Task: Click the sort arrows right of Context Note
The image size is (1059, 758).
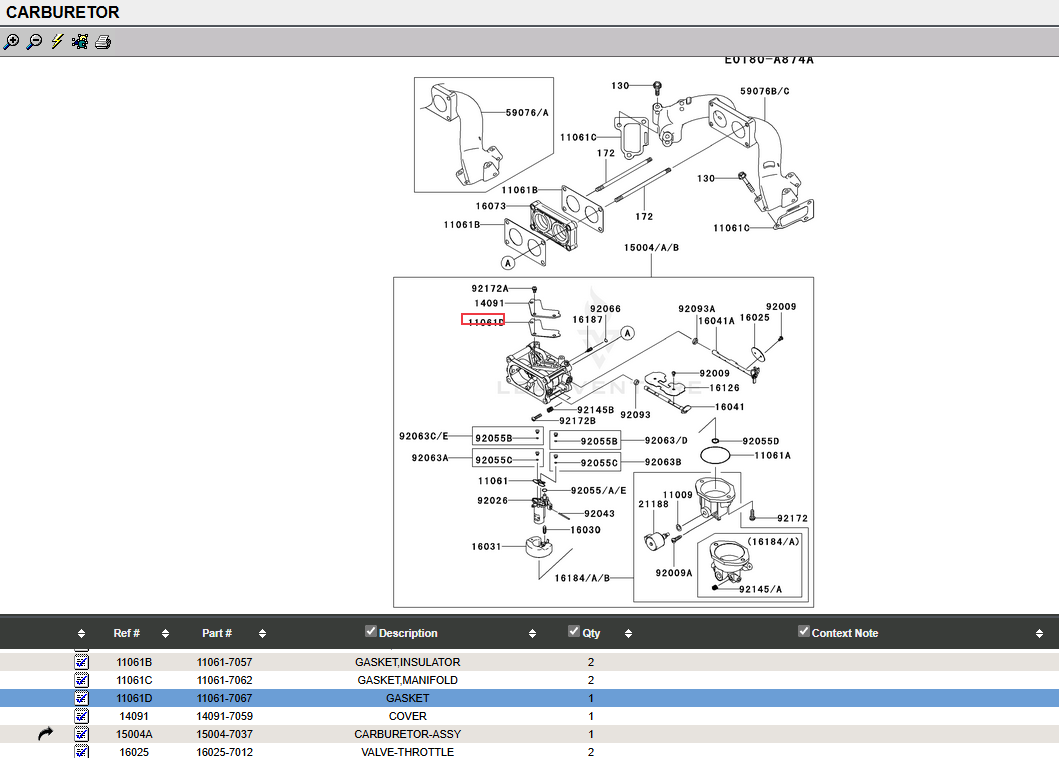Action: (x=1040, y=633)
